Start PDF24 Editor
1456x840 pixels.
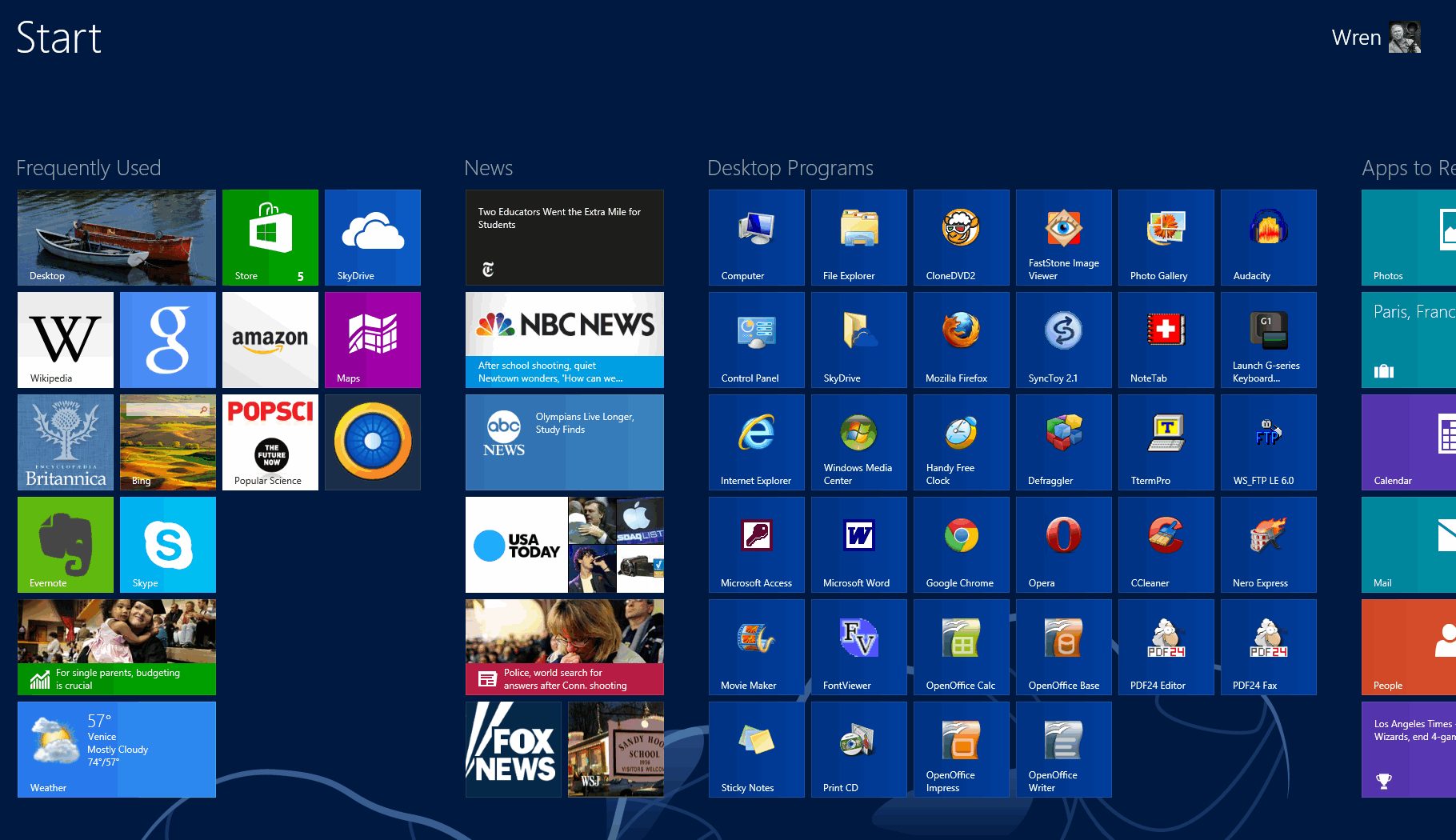pos(1166,647)
